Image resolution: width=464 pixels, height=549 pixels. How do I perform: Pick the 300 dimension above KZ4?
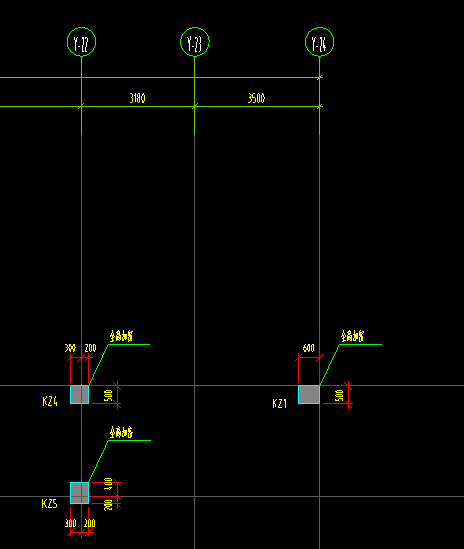tap(70, 348)
